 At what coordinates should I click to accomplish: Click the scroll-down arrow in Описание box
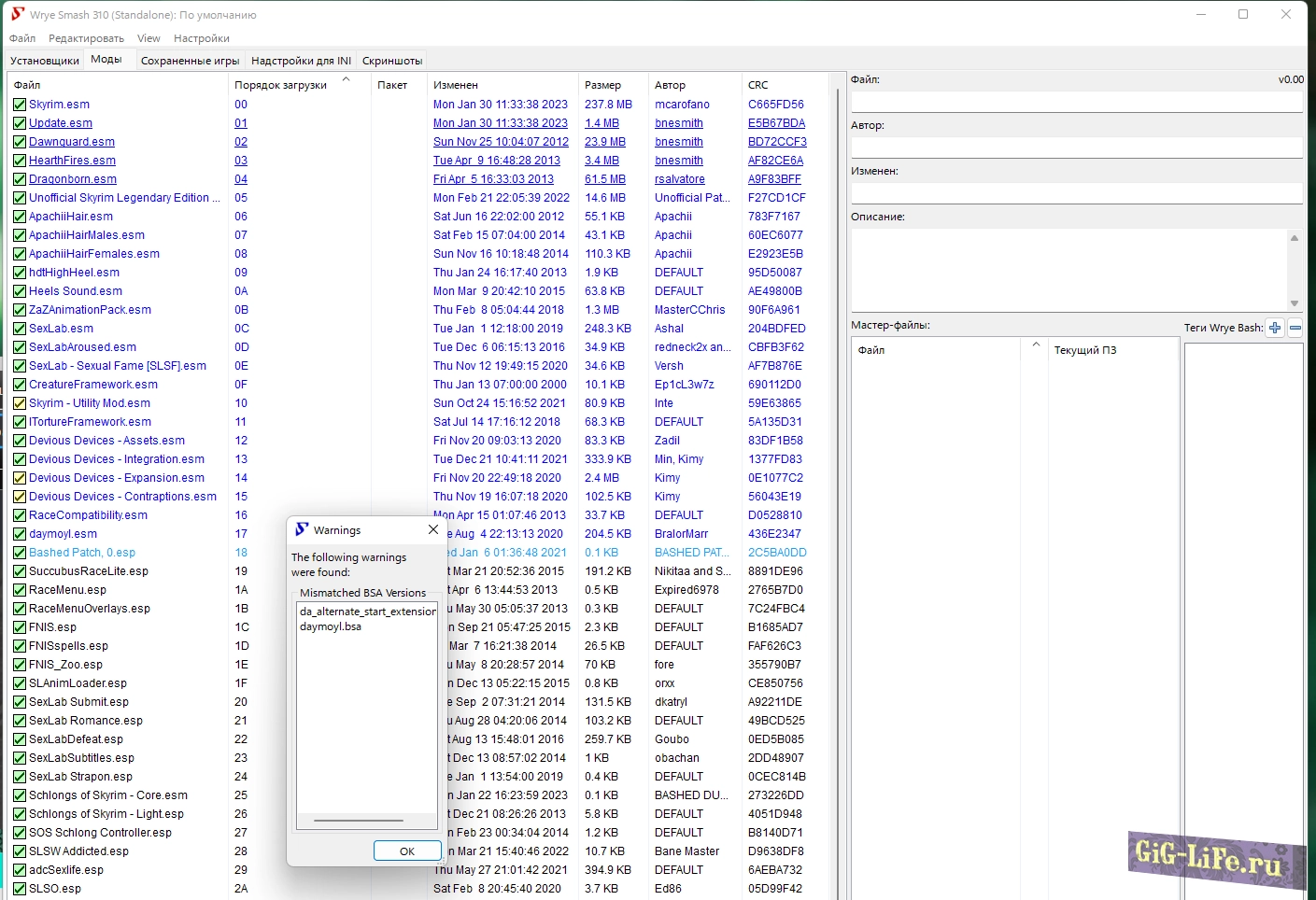pyautogui.click(x=1295, y=302)
